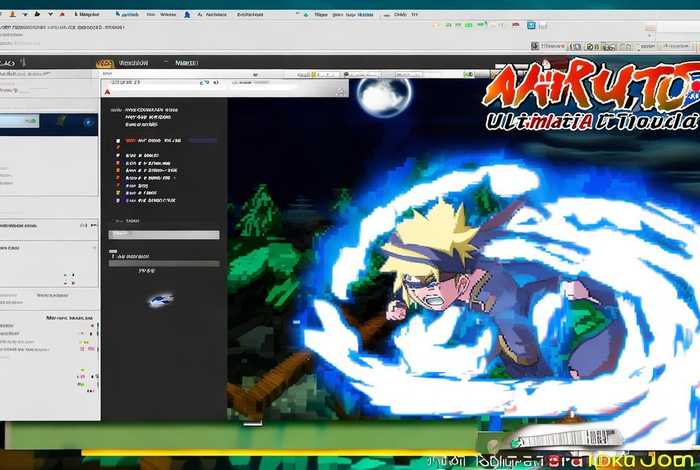Click the light gray input field in the dark panel
This screenshot has width=700, height=470.
[164, 235]
